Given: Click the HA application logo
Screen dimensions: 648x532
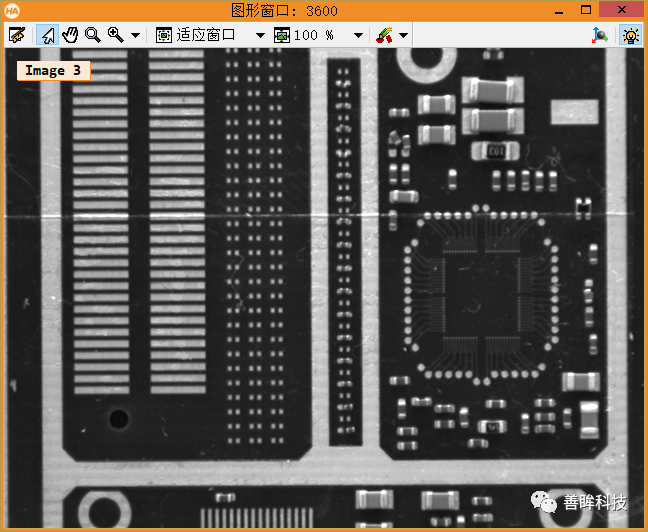Looking at the screenshot, I should tap(12, 11).
